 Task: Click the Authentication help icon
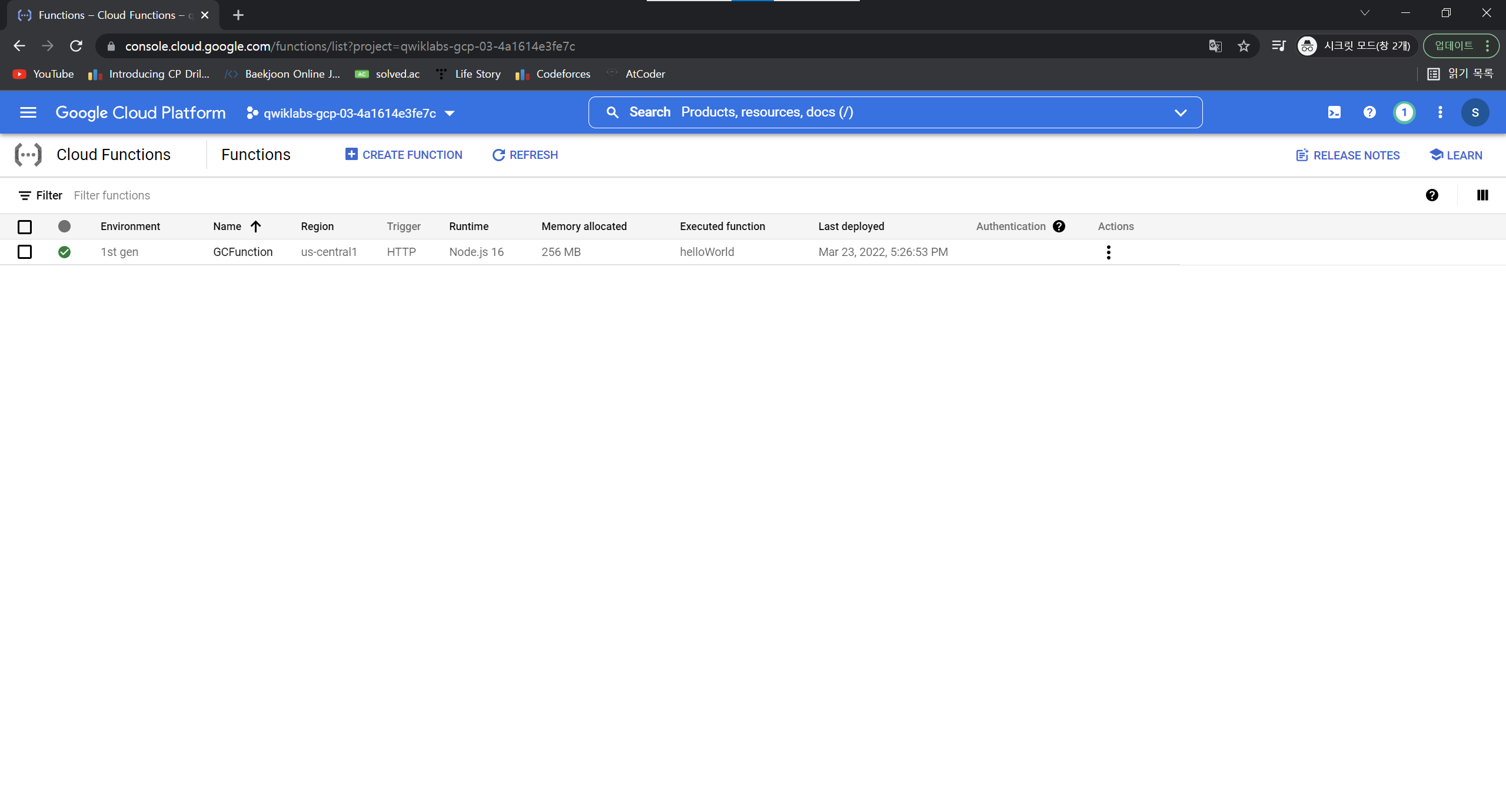tap(1059, 227)
